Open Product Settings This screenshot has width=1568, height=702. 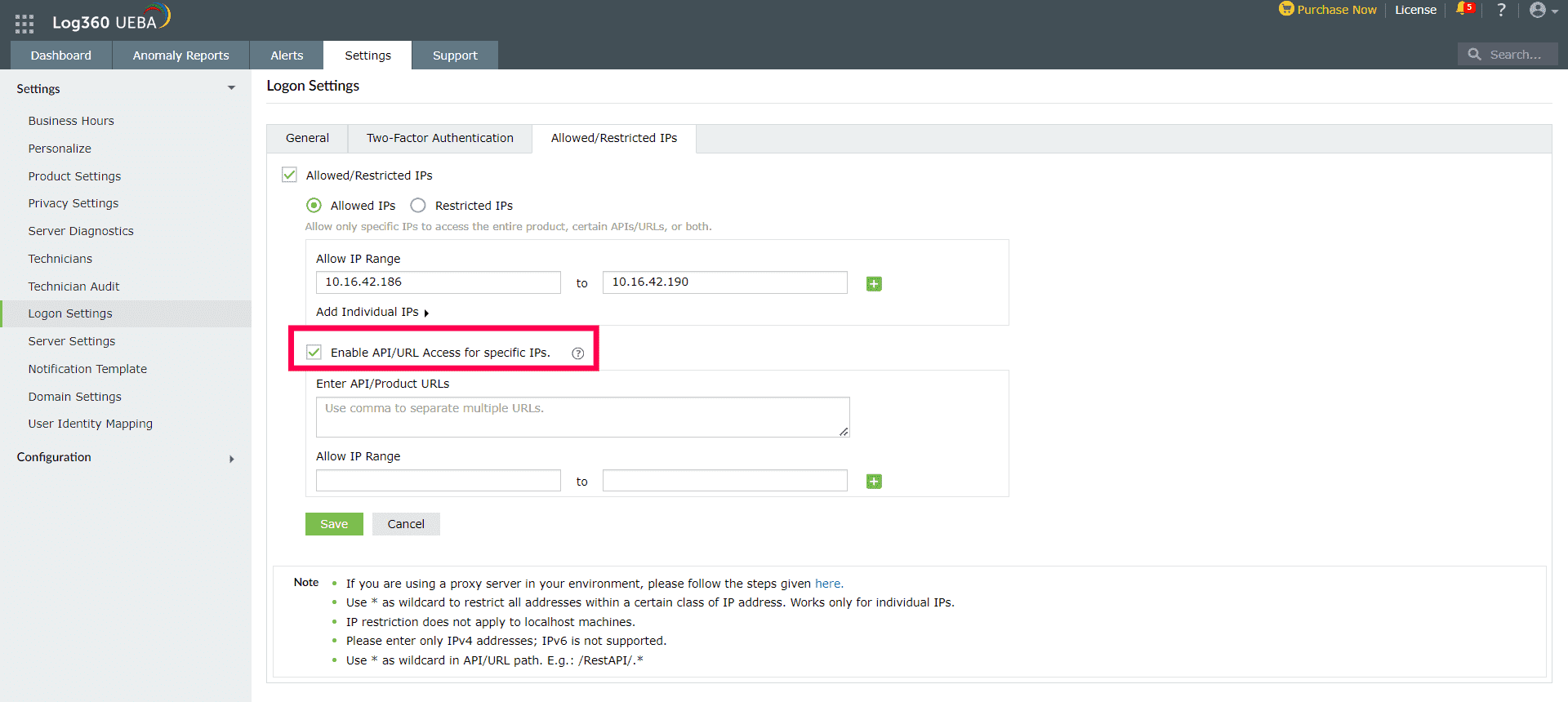[74, 176]
